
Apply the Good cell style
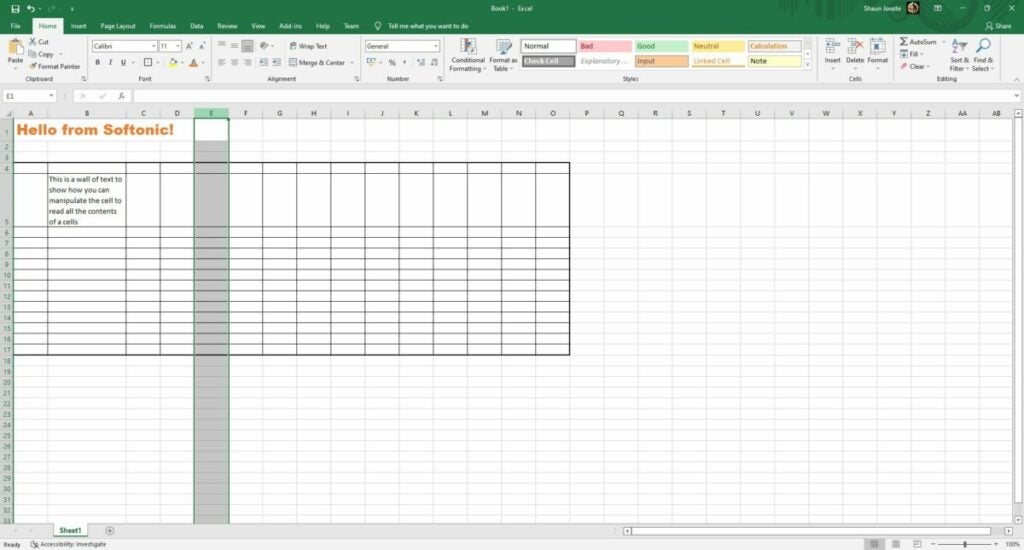pyautogui.click(x=661, y=46)
